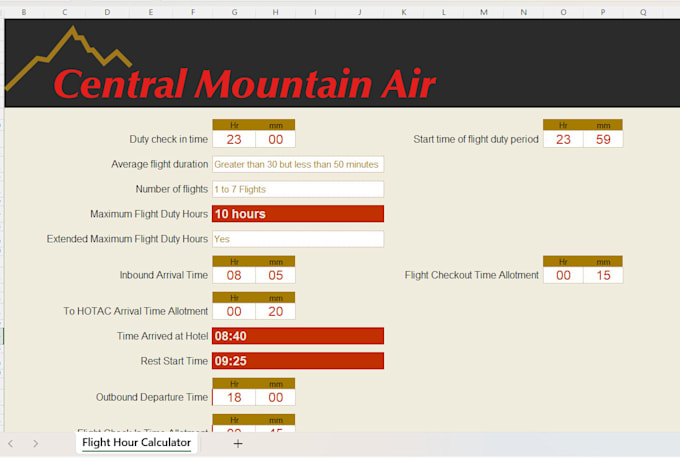
Task: Select the Duty check in time minutes cell
Action: tap(275, 139)
